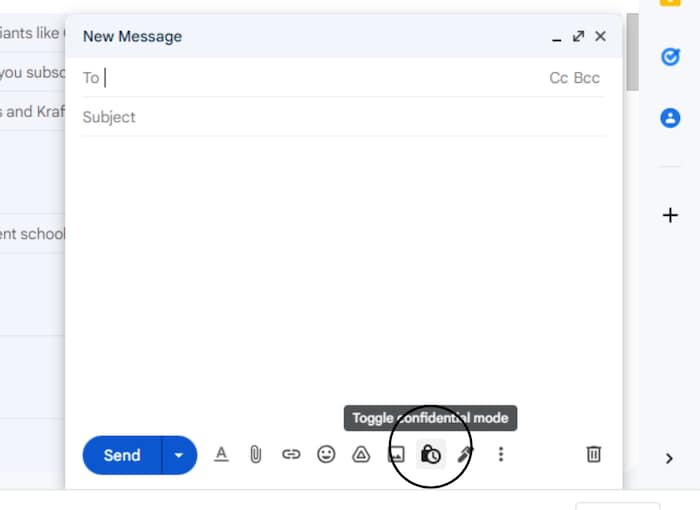700x510 pixels.
Task: Click the Subject field
Action: [340, 117]
